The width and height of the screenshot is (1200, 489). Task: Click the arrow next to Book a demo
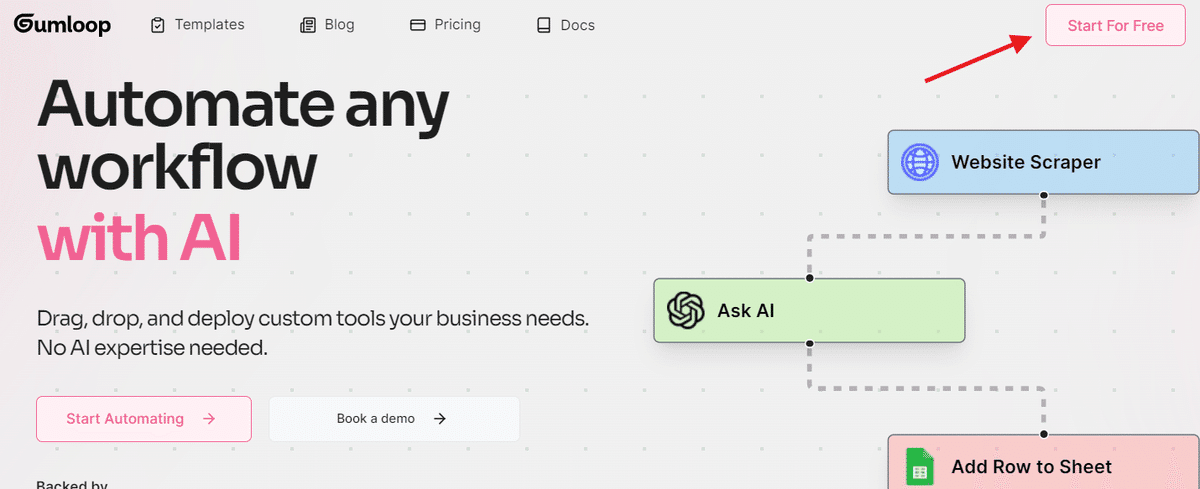click(440, 419)
